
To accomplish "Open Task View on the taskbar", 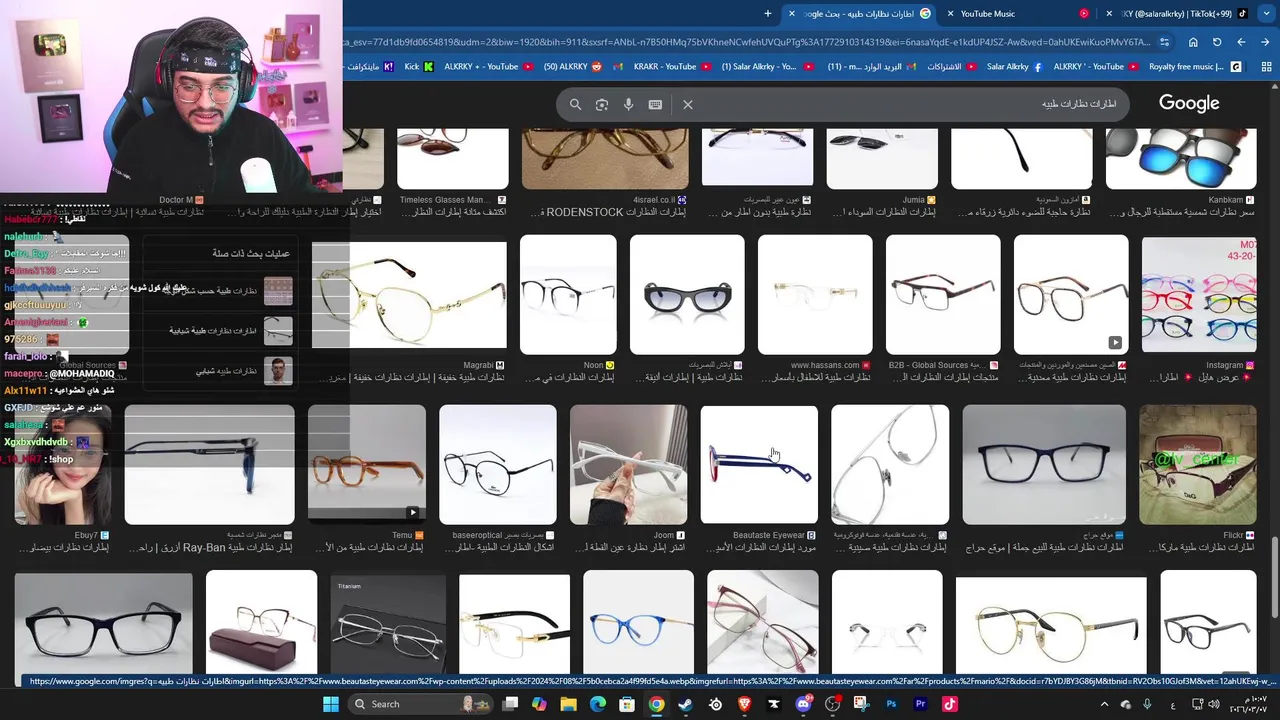I will [x=510, y=704].
